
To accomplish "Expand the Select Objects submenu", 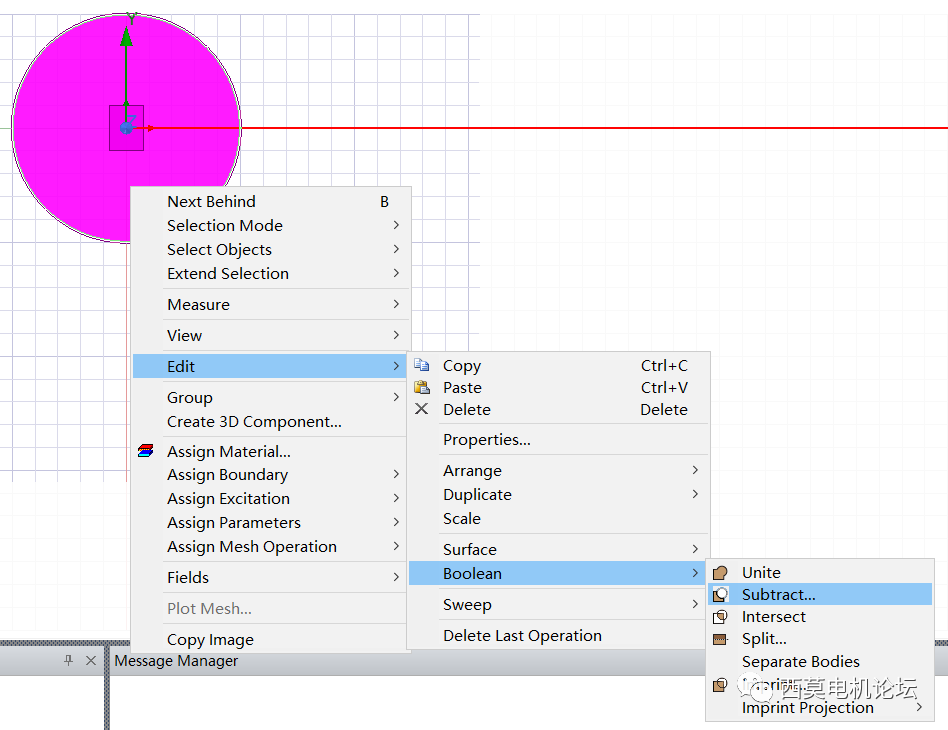I will [x=271, y=249].
